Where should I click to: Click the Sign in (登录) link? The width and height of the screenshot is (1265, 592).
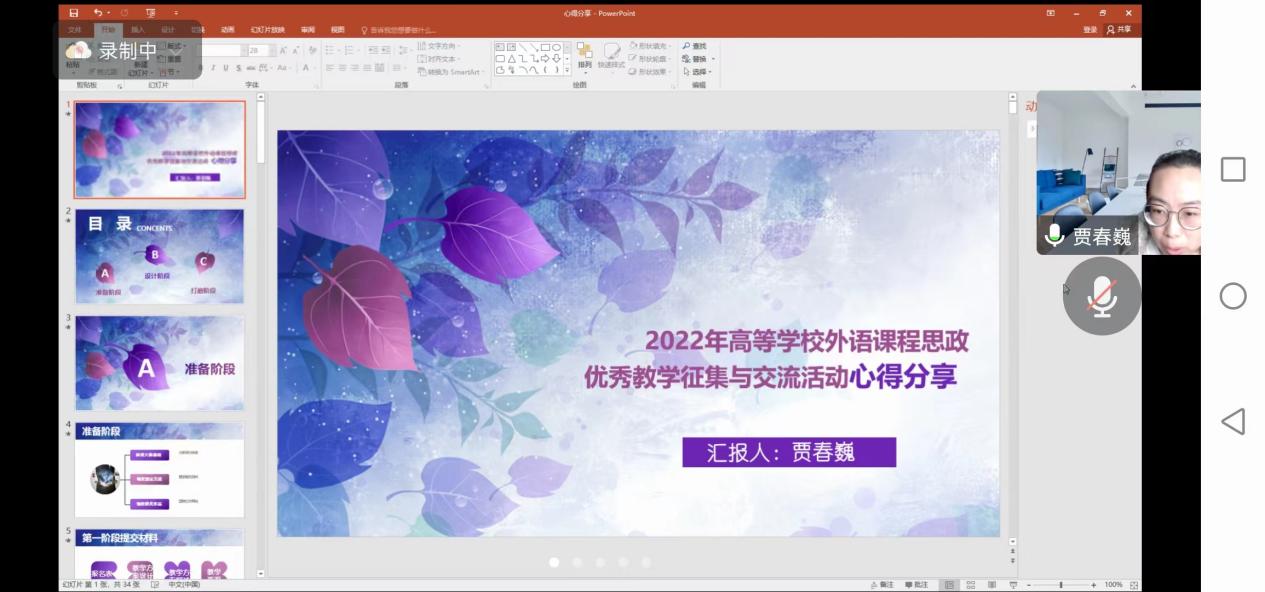pos(1089,30)
